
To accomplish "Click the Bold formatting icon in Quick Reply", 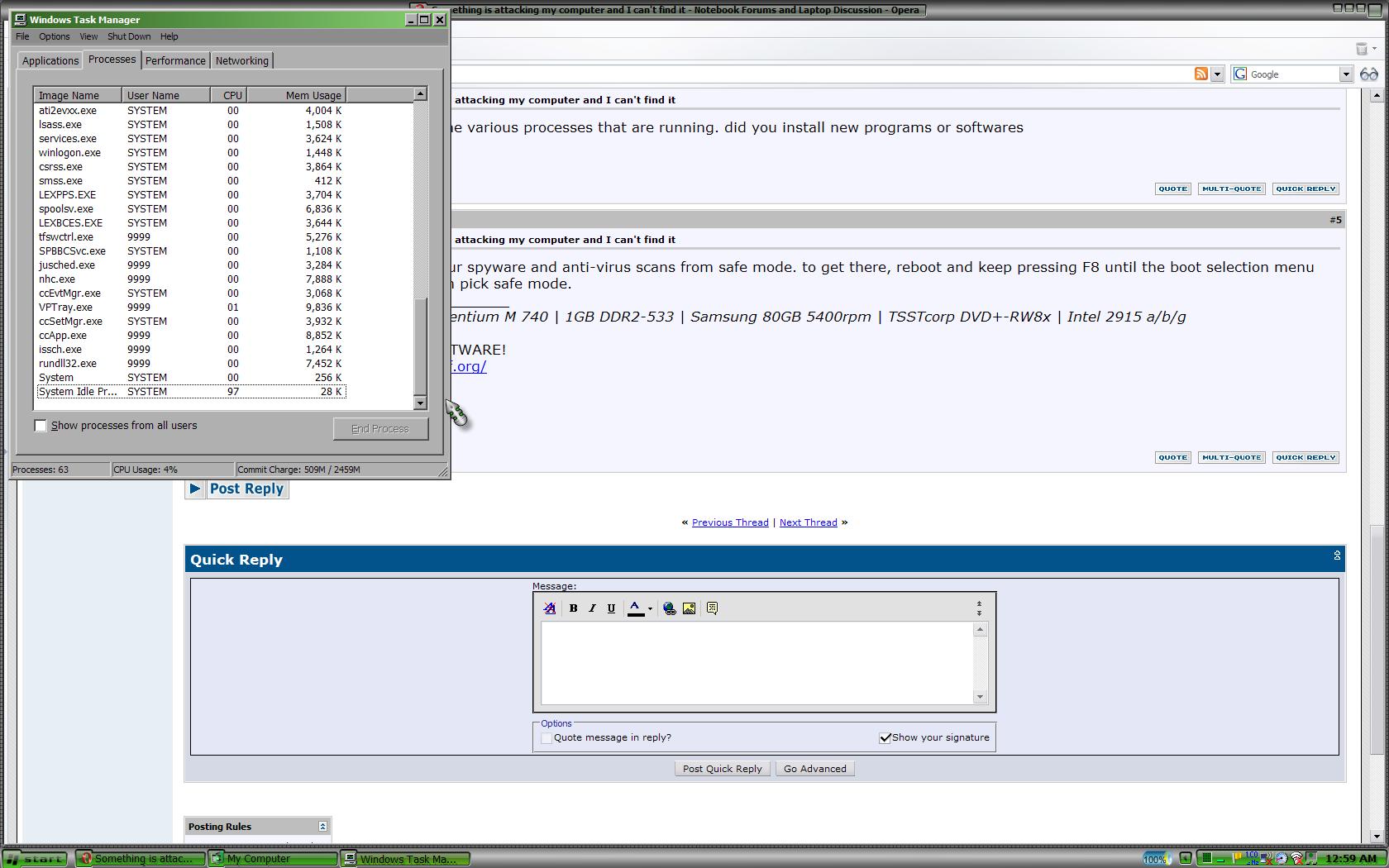I will pyautogui.click(x=573, y=608).
